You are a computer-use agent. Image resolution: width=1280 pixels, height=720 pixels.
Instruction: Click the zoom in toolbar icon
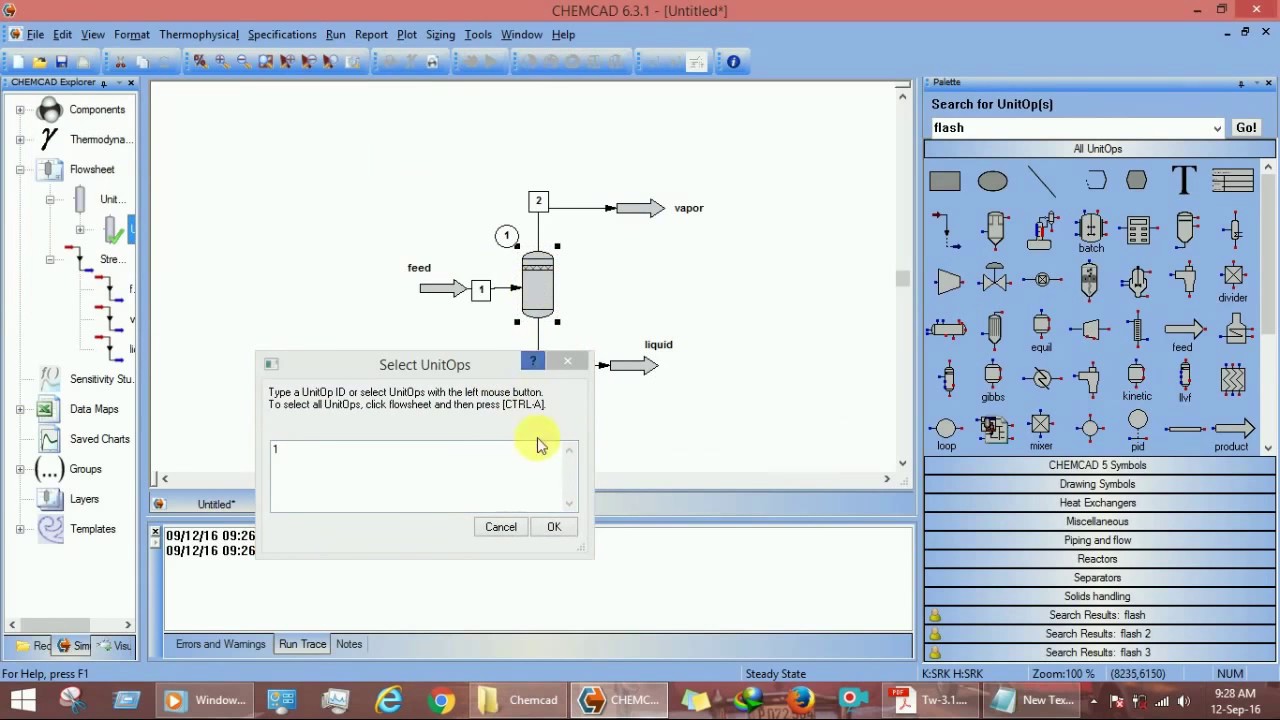221,62
